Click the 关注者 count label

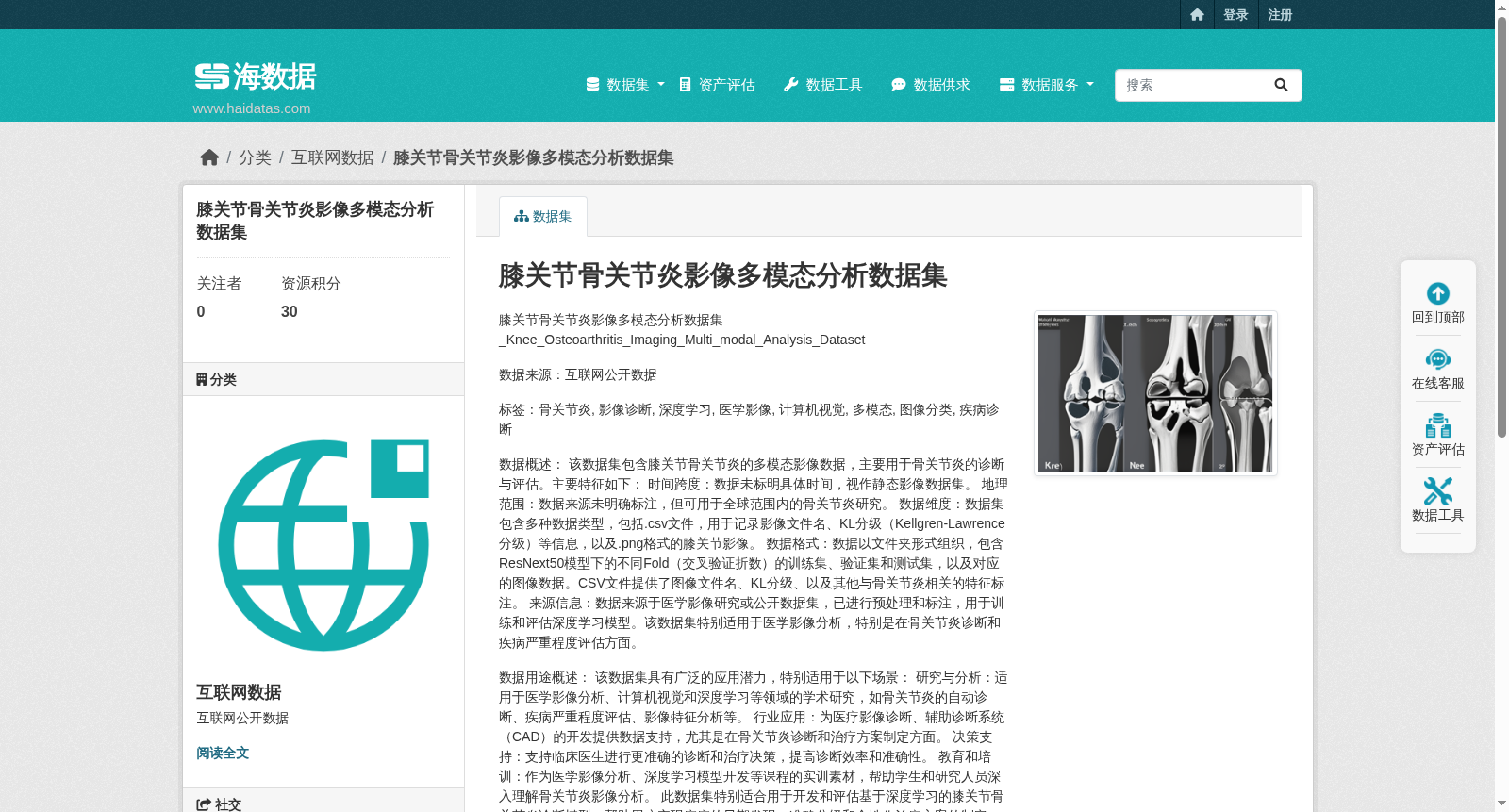219,284
